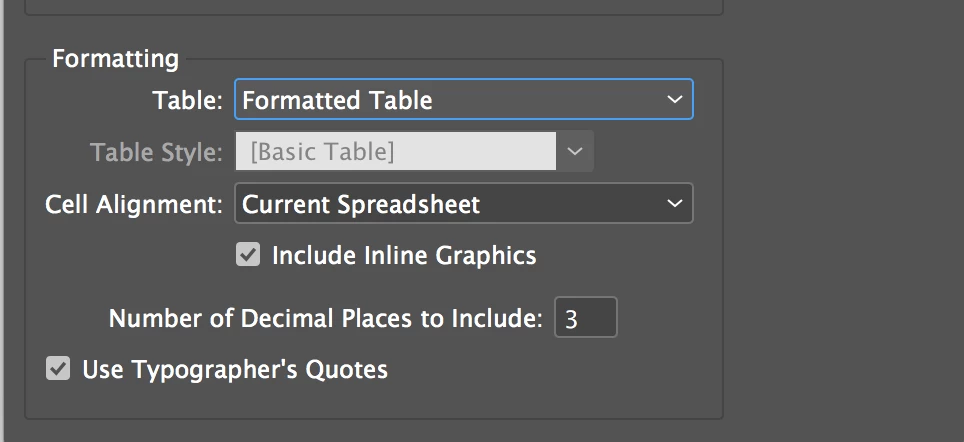The image size is (964, 442).
Task: Click the 'Formatting' group heading
Action: coord(115,59)
